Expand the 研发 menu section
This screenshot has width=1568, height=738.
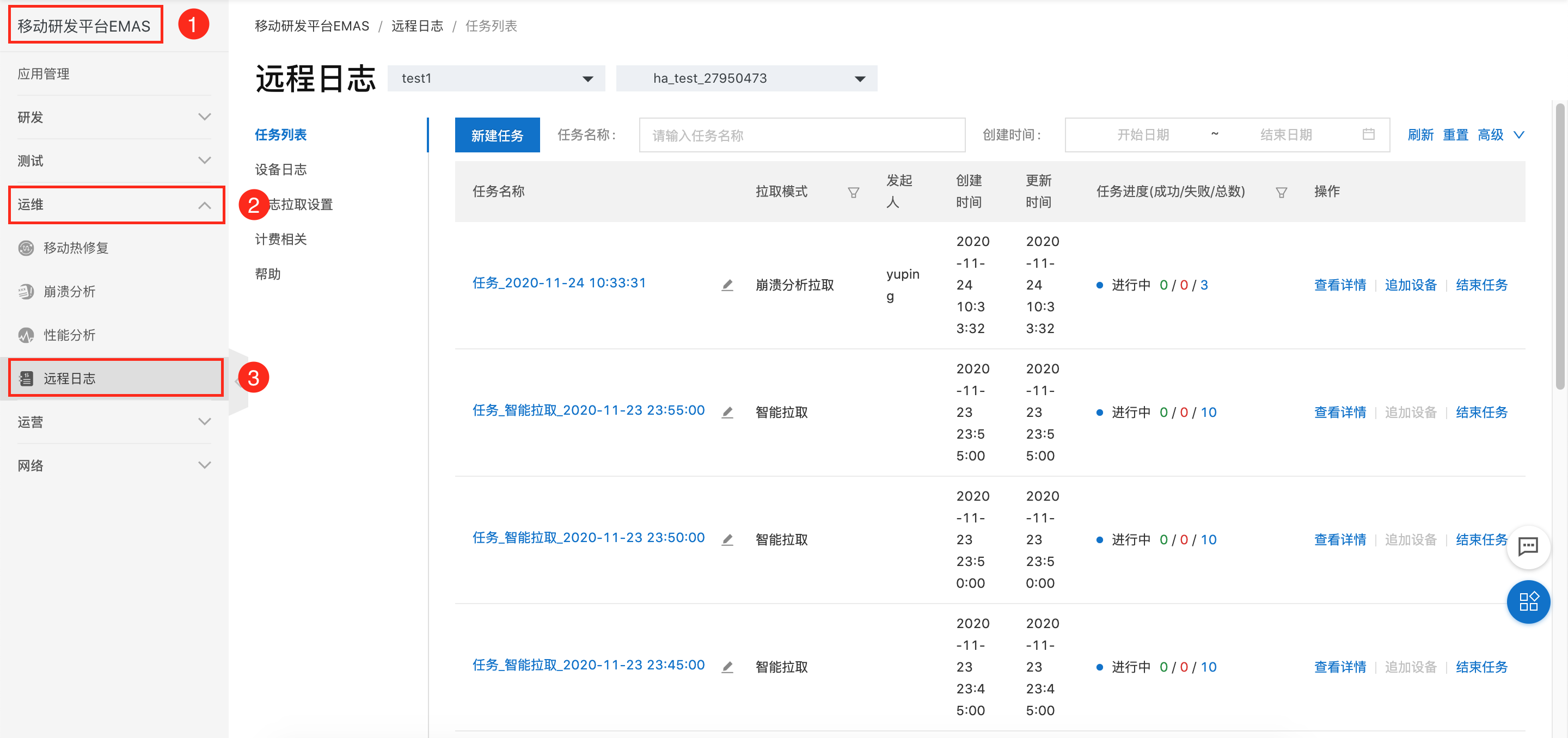pyautogui.click(x=114, y=118)
